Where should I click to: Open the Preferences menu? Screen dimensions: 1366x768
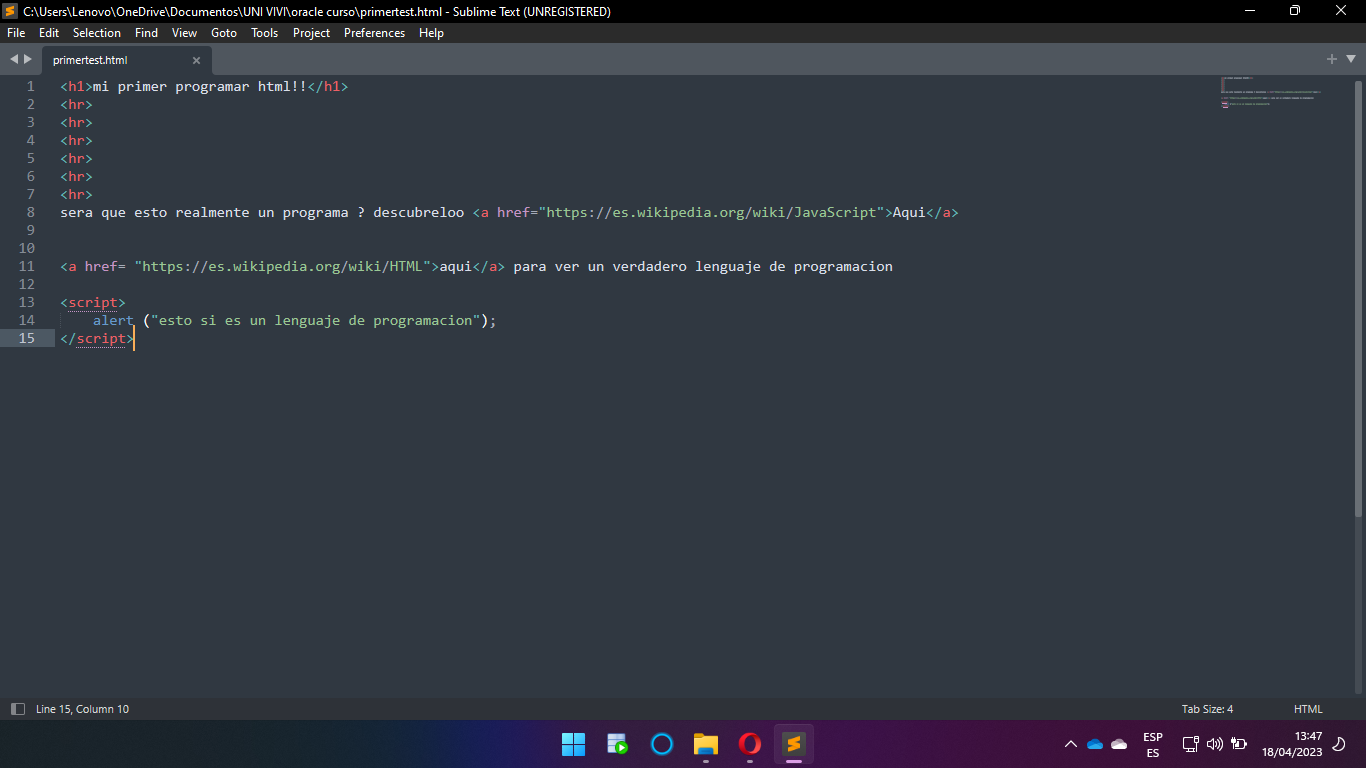point(374,33)
